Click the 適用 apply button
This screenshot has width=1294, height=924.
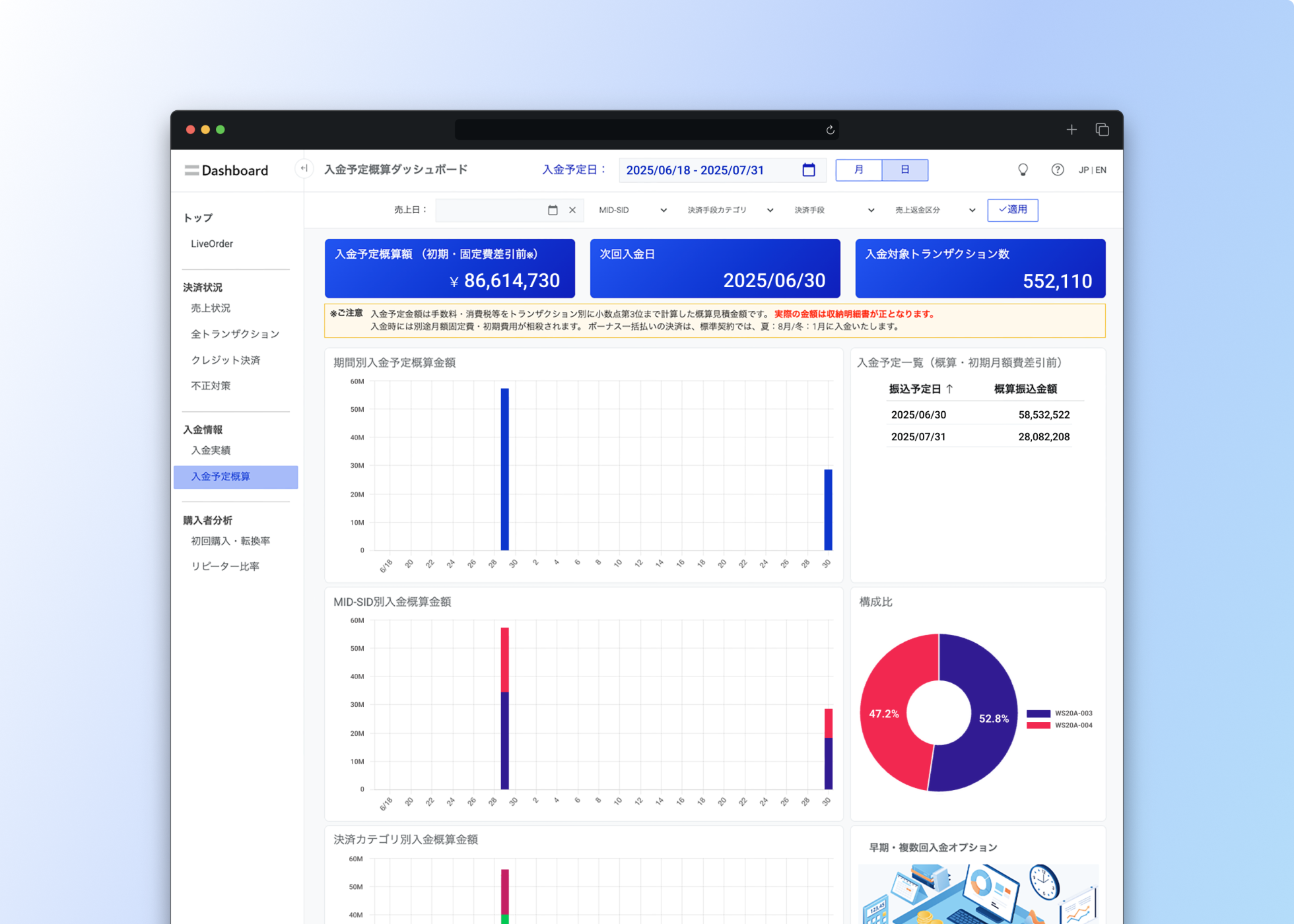click(x=1013, y=210)
